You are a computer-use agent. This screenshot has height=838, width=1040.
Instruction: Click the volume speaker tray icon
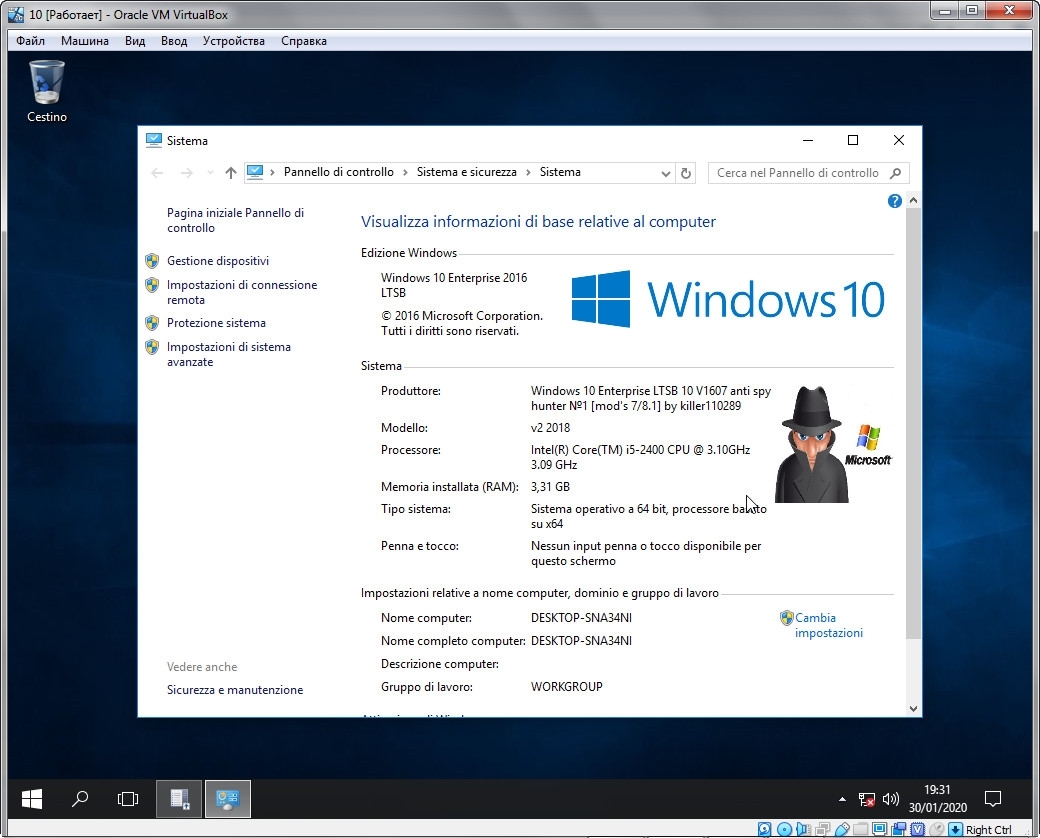point(888,800)
